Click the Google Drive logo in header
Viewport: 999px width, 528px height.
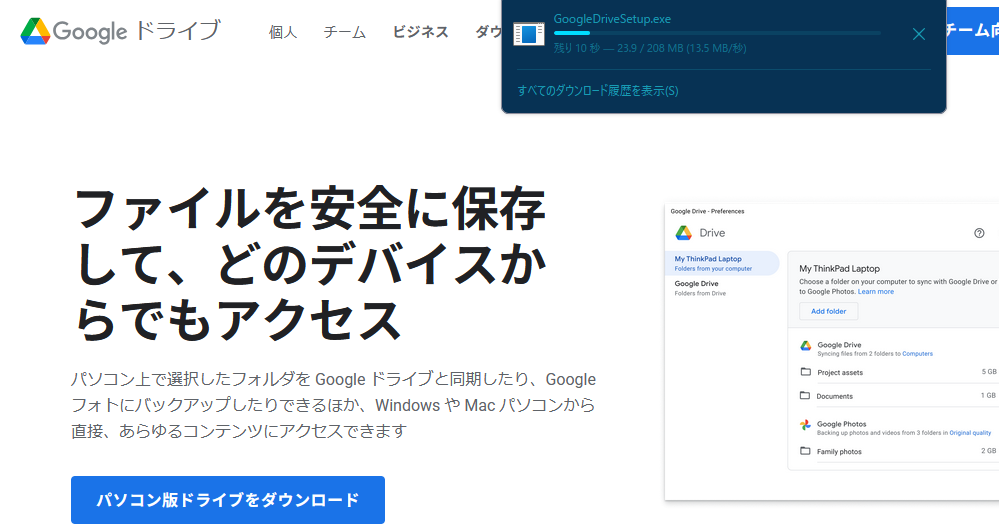36,31
